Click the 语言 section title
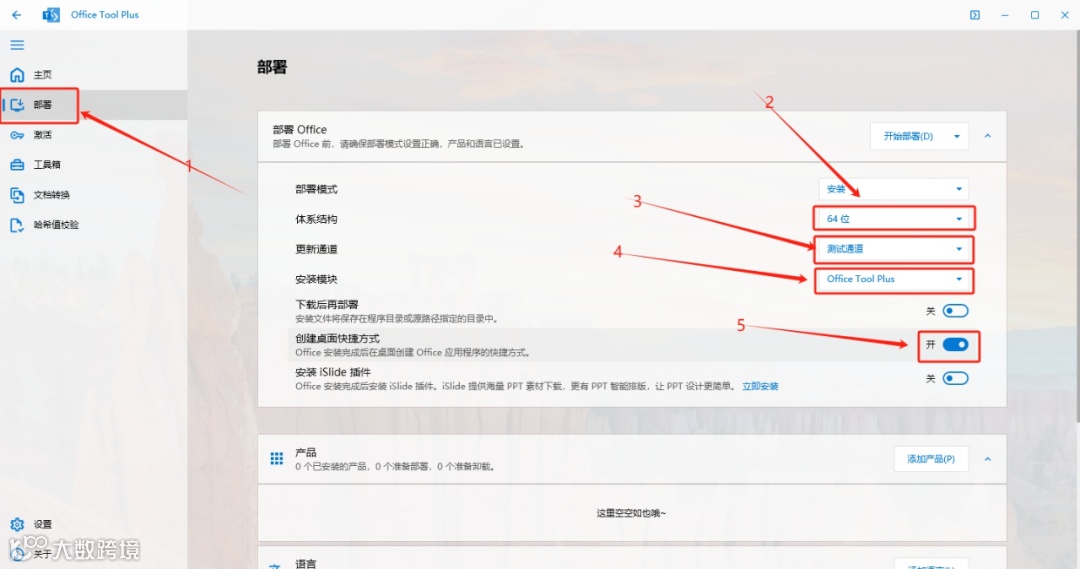 coord(306,564)
